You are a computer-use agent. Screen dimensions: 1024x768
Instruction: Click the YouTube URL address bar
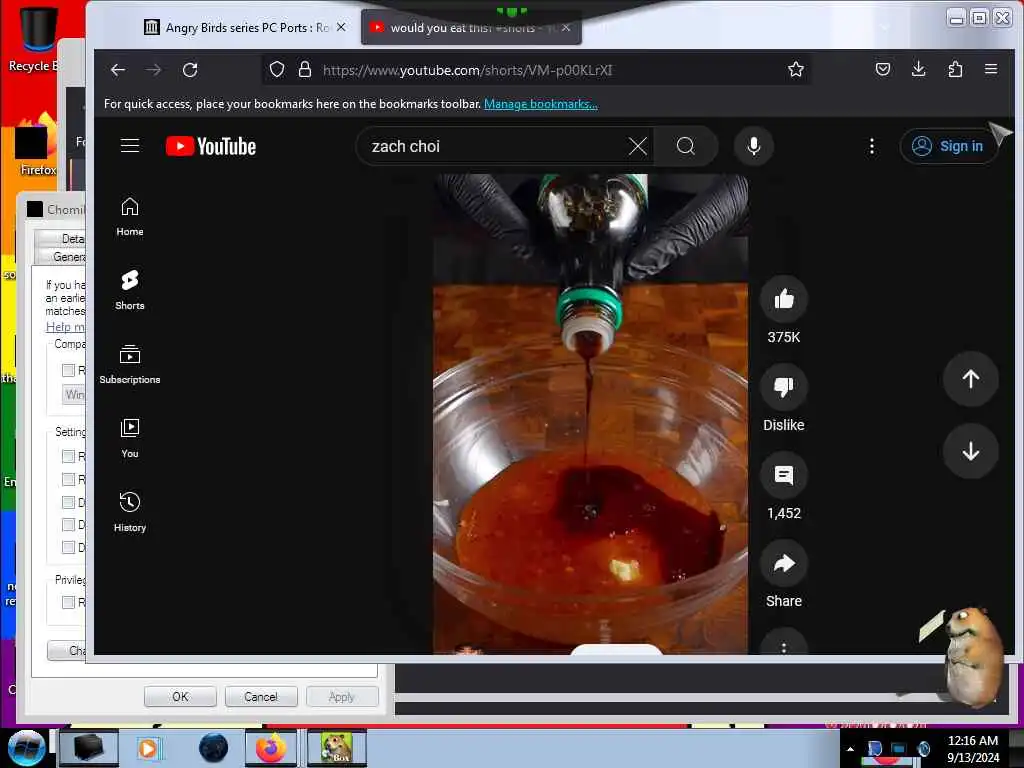click(x=537, y=70)
